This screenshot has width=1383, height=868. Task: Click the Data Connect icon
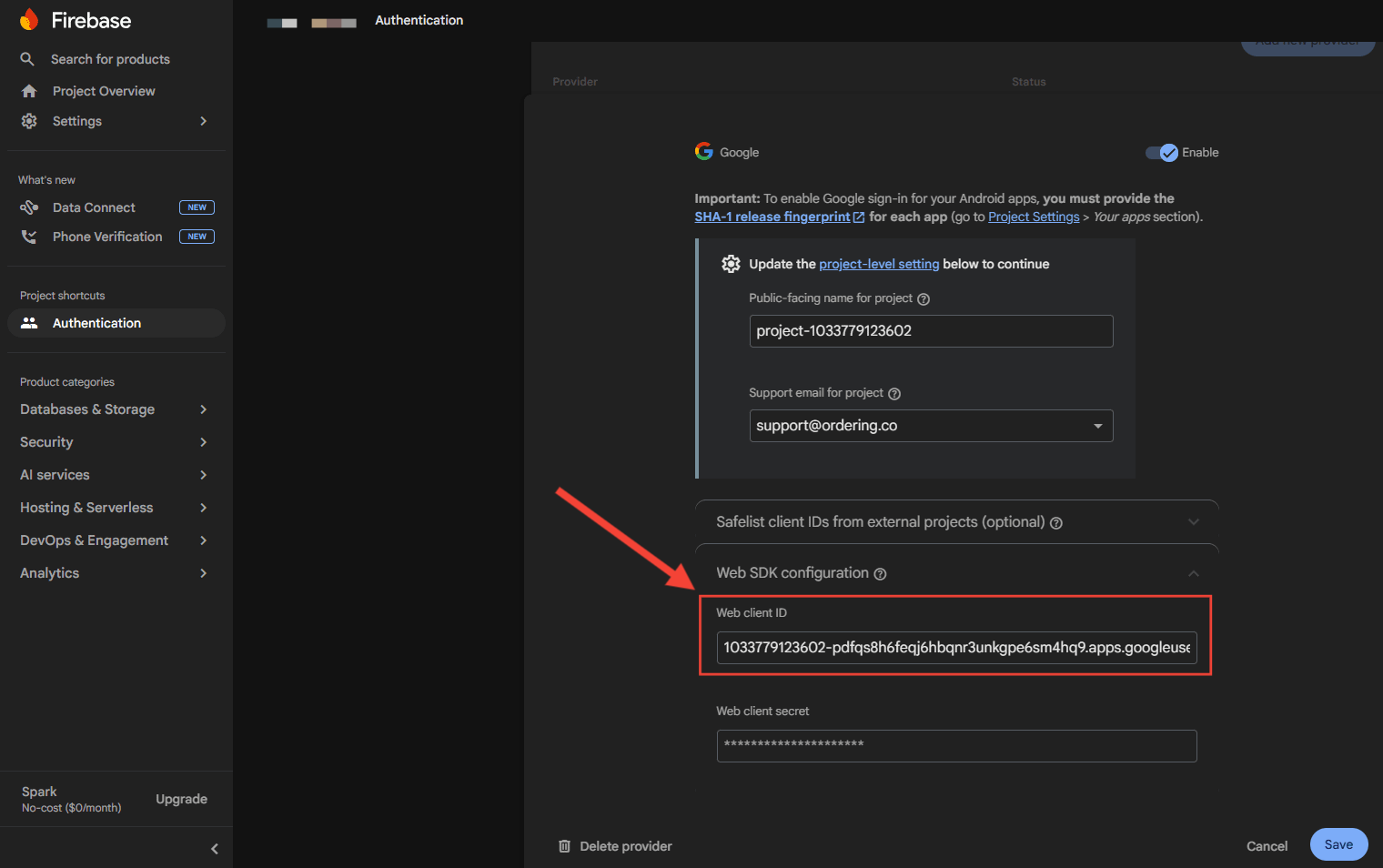[x=29, y=207]
